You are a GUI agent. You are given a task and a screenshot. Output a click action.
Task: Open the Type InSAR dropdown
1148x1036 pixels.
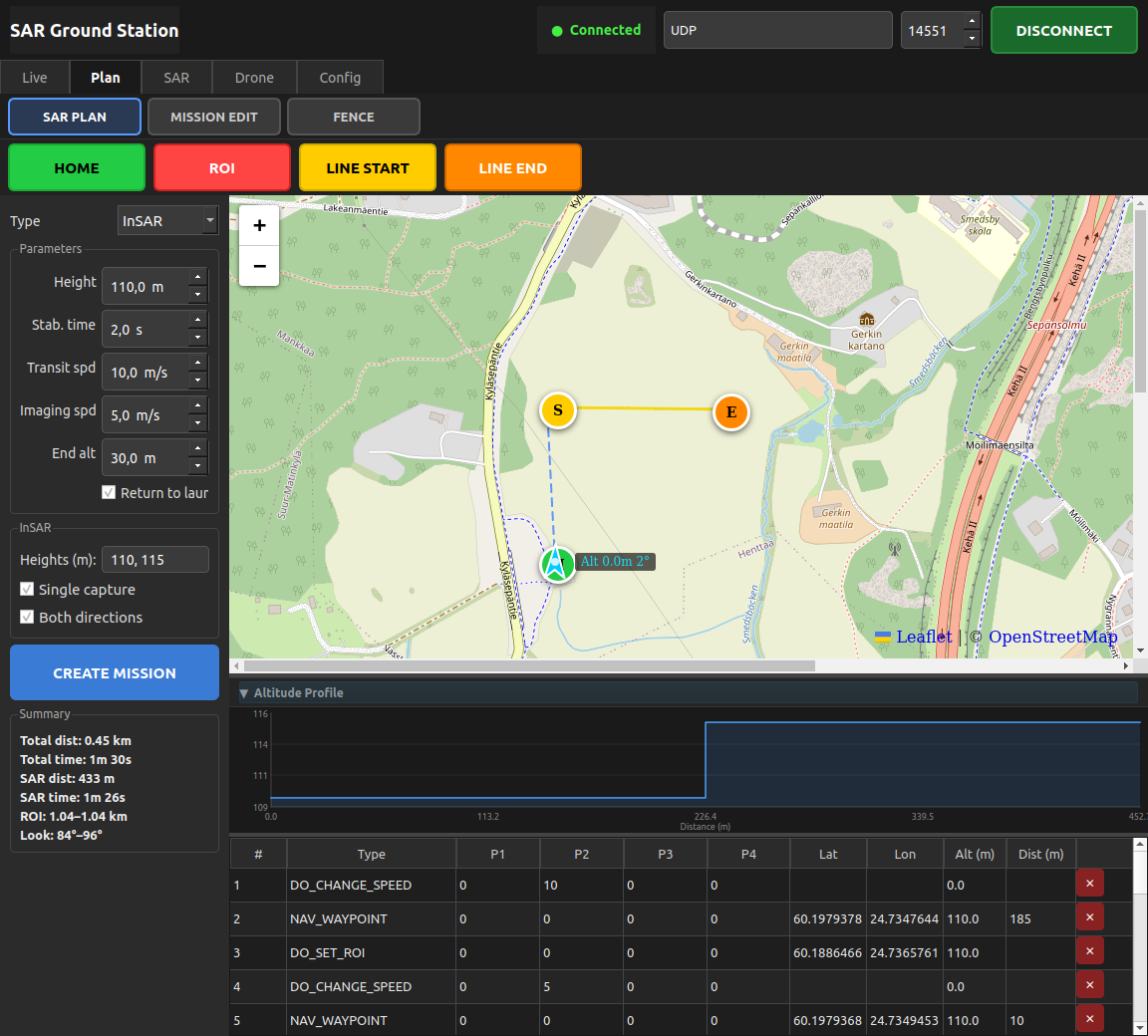tap(167, 220)
